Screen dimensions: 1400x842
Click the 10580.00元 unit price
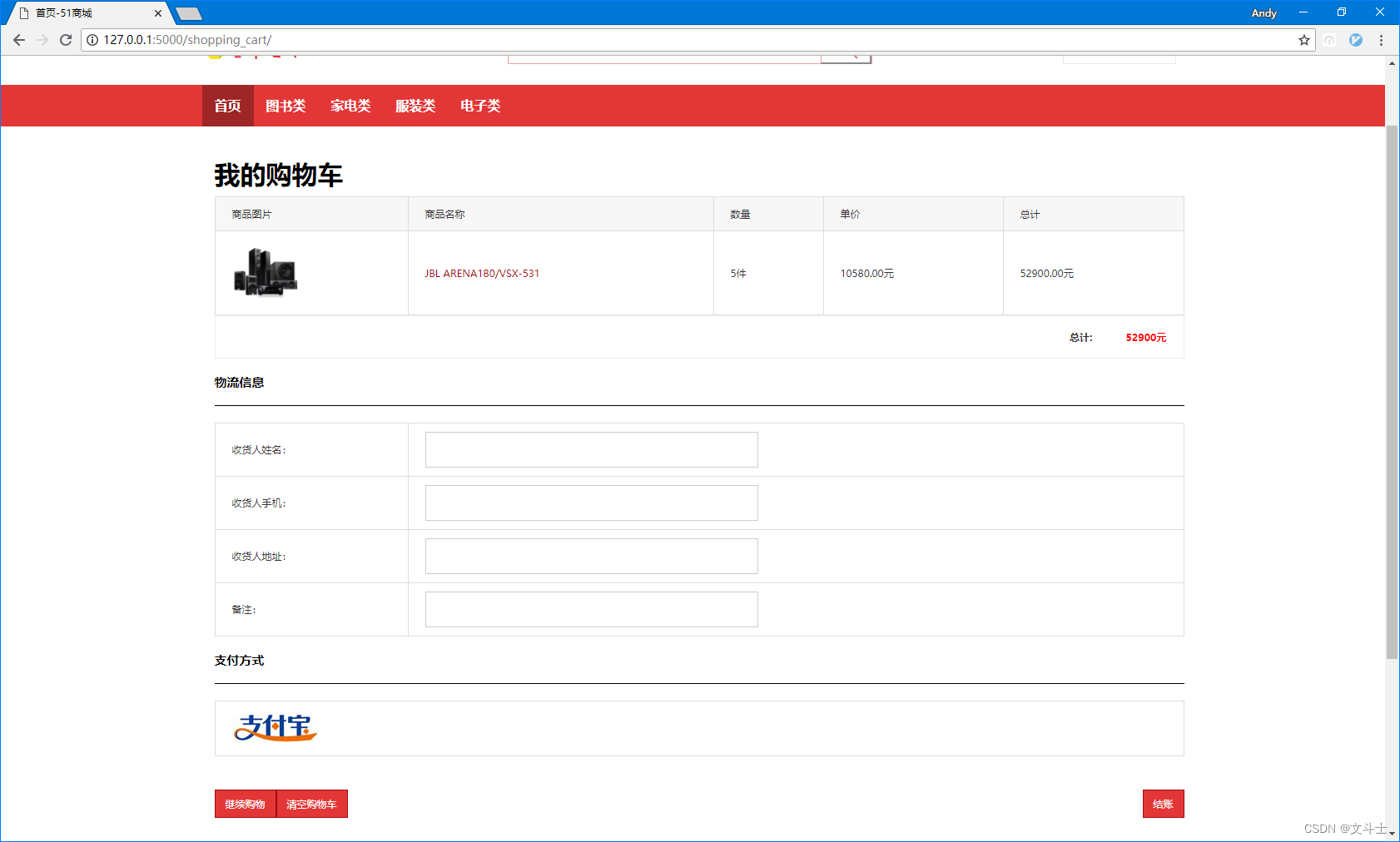pos(866,273)
